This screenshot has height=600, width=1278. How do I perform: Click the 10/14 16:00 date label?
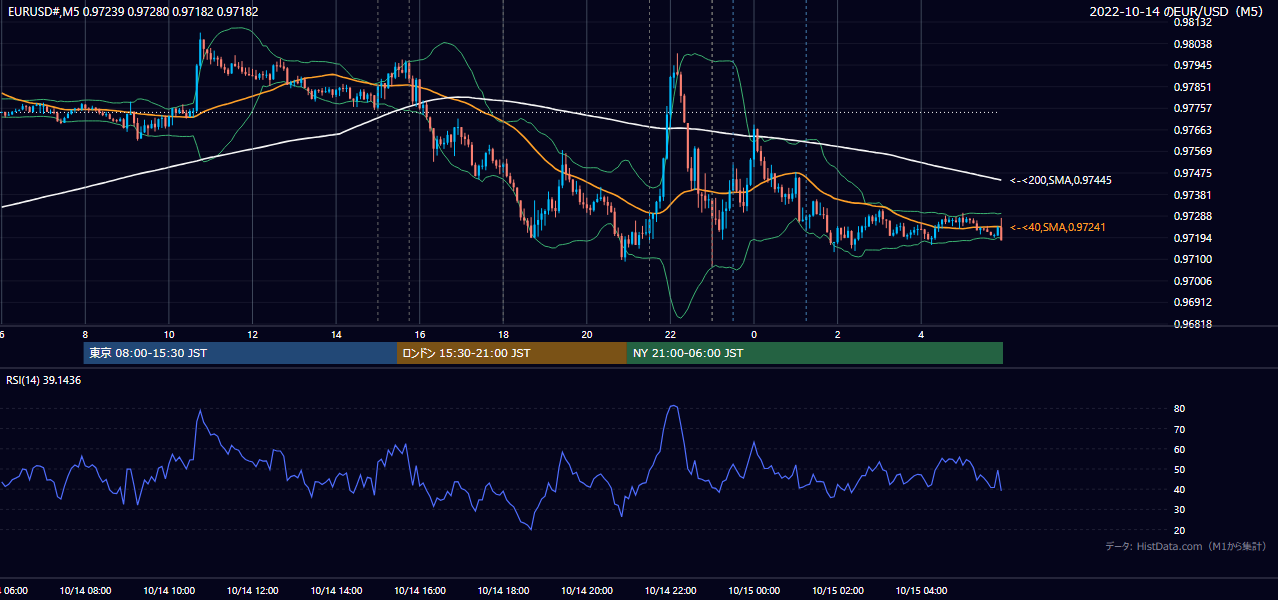420,591
